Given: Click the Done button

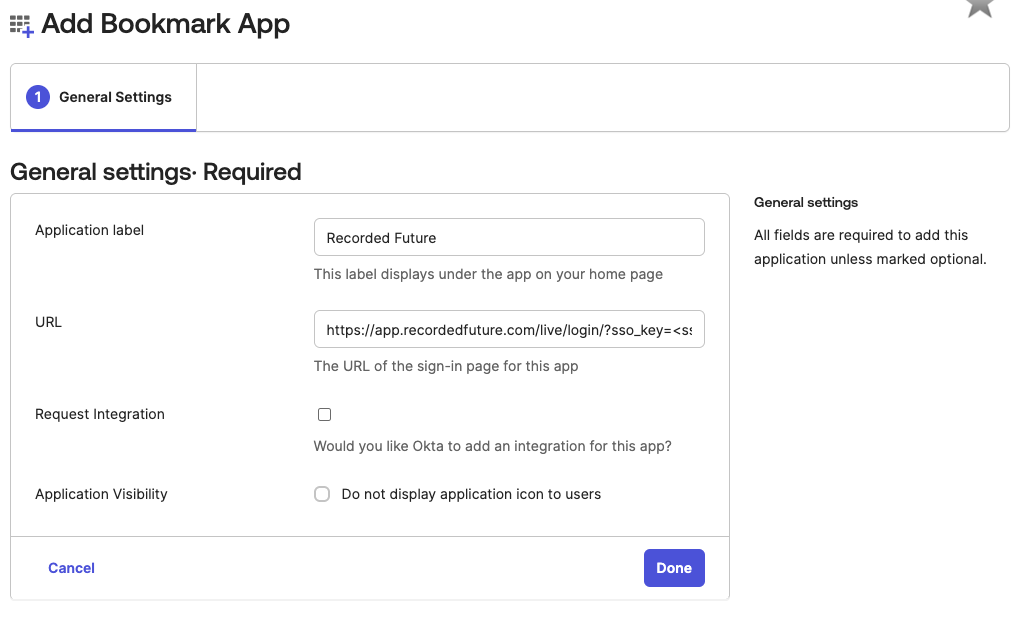Looking at the screenshot, I should 673,568.
